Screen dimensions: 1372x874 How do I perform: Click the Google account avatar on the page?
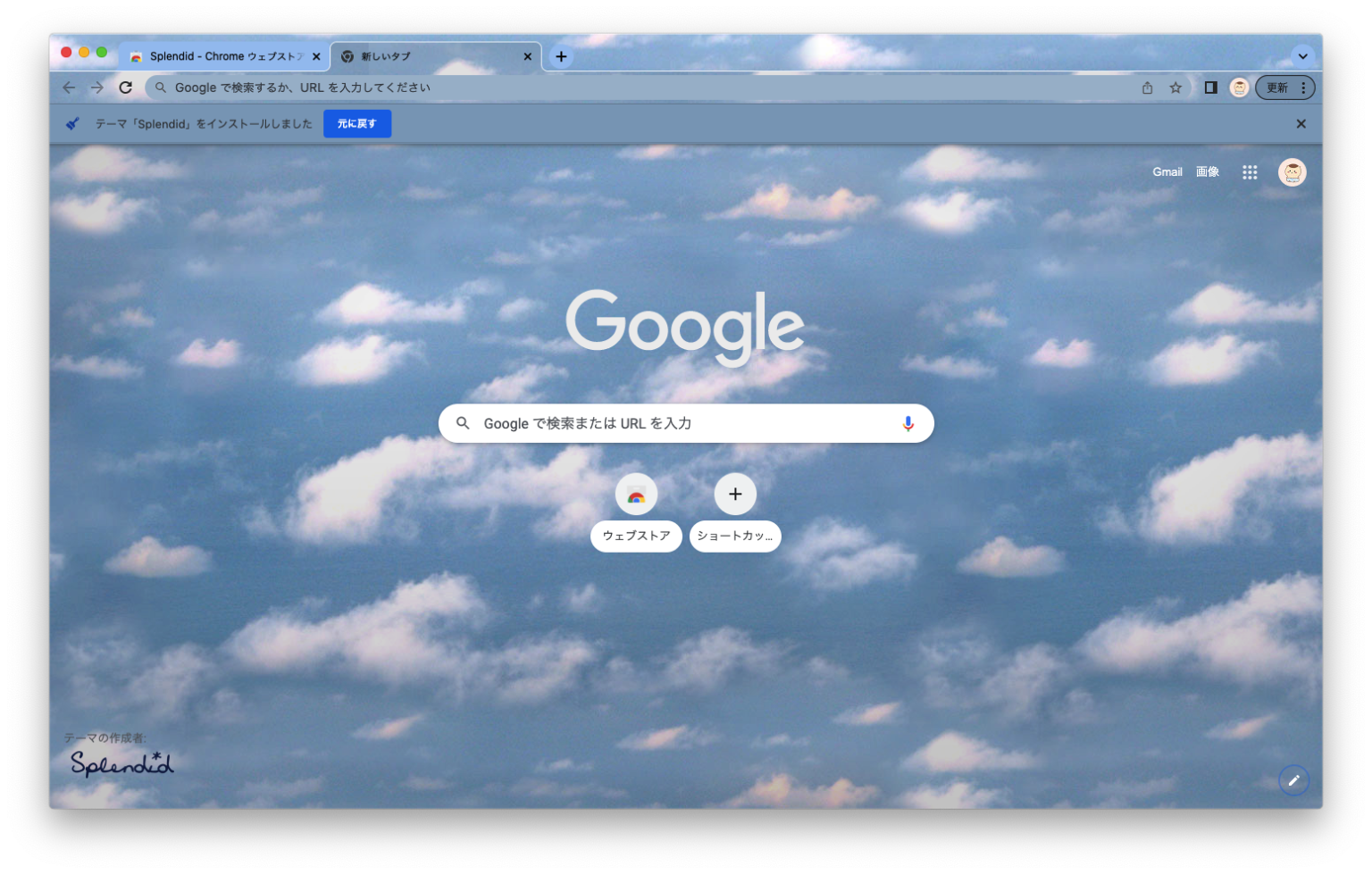[1290, 171]
